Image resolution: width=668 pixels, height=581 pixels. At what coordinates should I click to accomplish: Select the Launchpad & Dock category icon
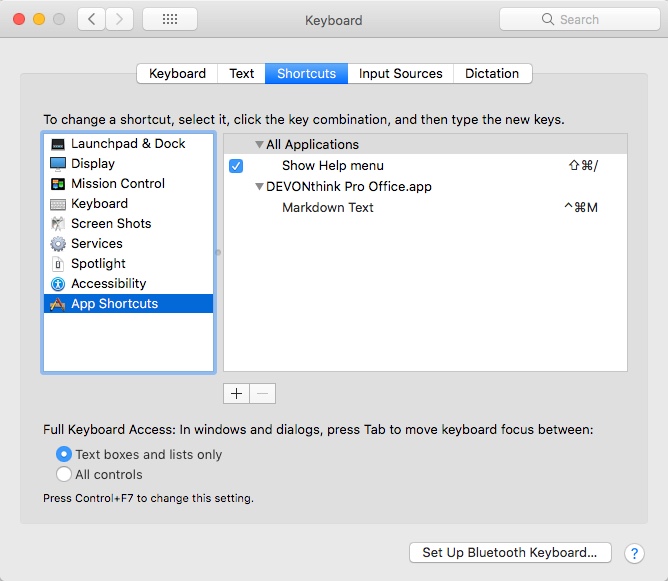tap(58, 144)
